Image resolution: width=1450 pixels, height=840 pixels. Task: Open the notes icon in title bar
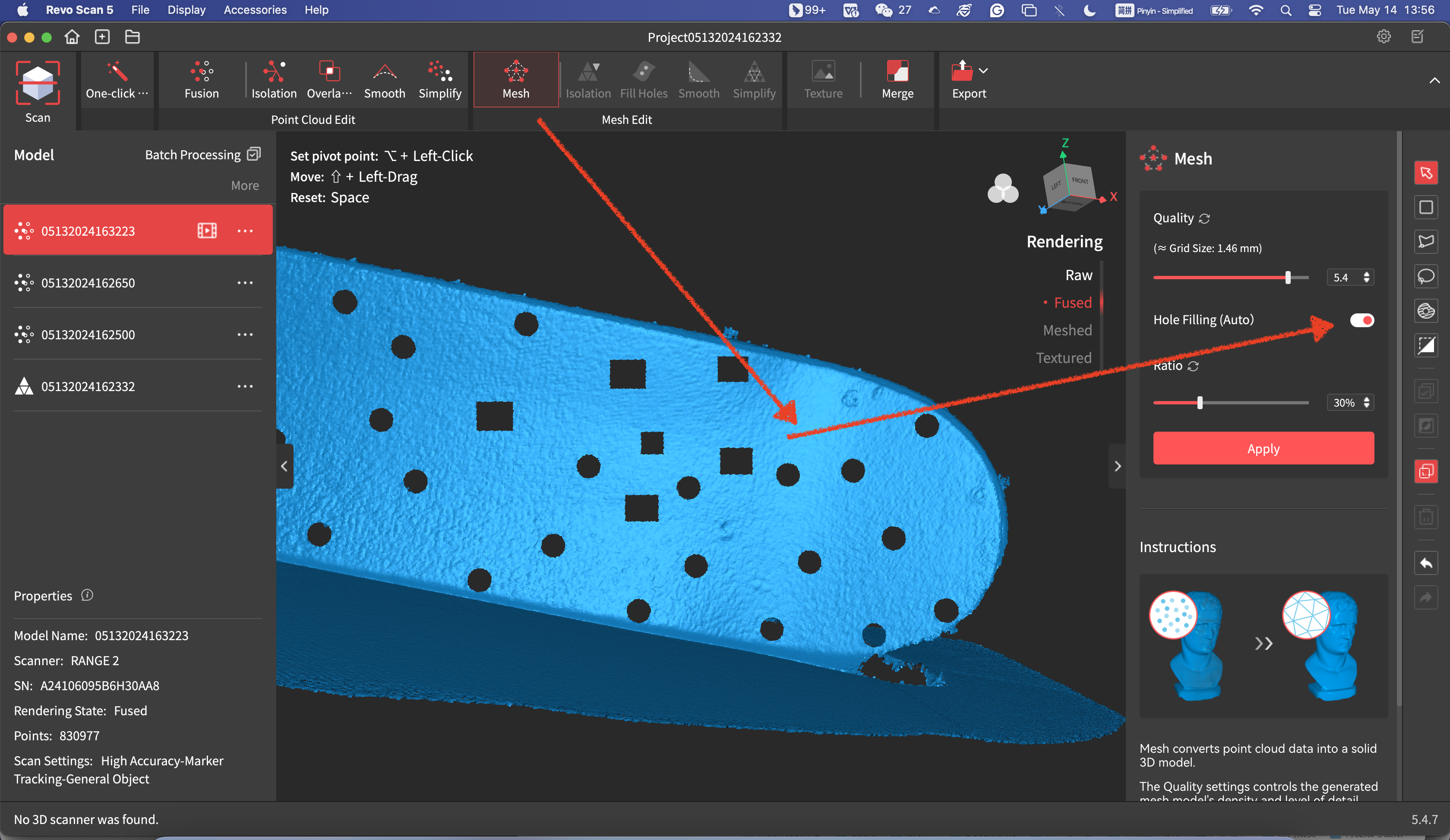tap(1418, 37)
